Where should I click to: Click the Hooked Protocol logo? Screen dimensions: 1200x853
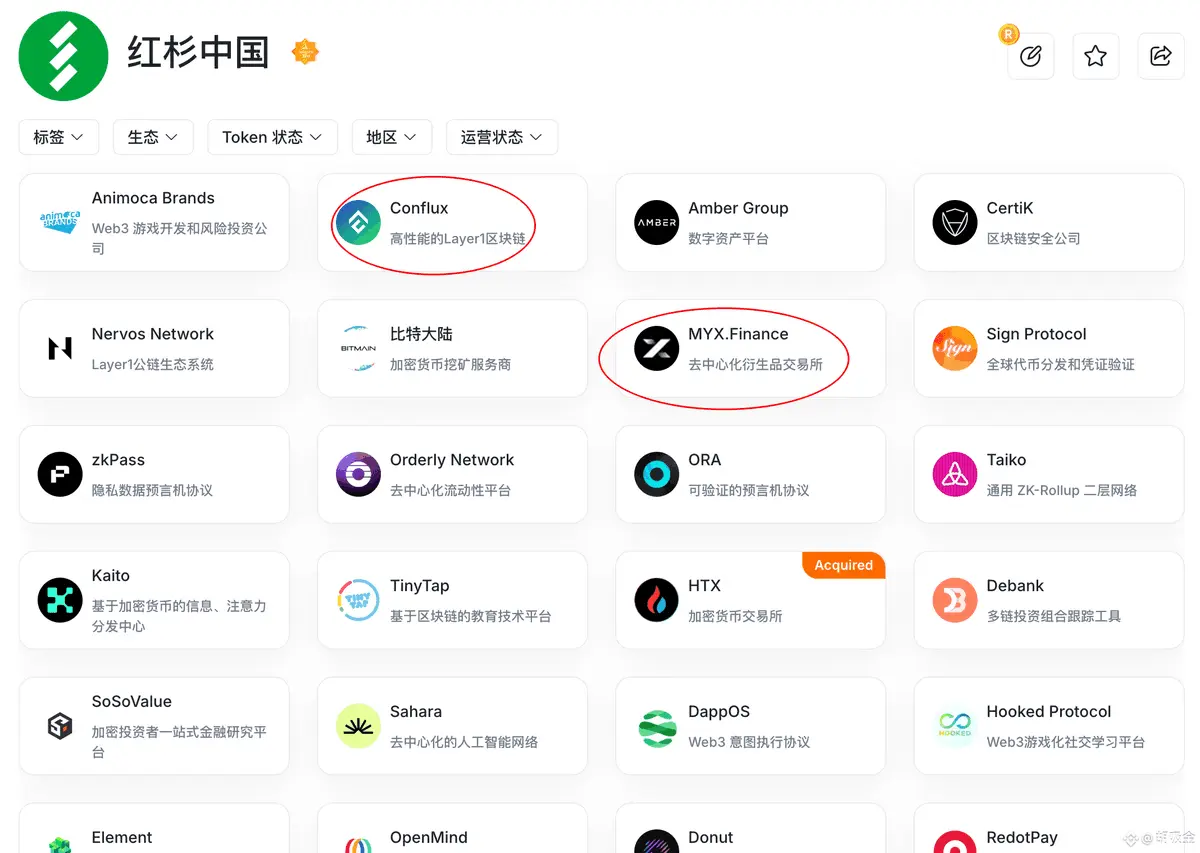pos(955,726)
